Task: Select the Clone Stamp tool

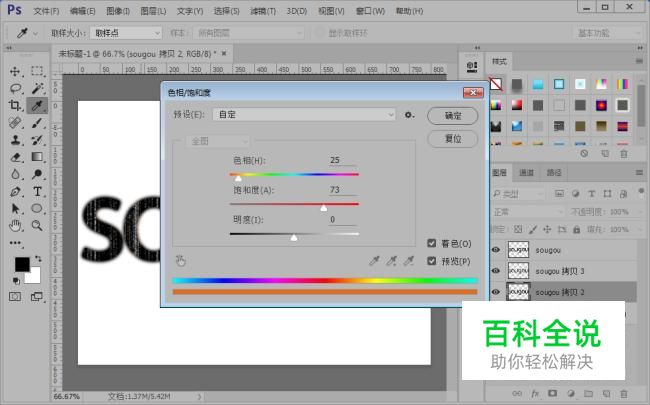Action: click(x=15, y=140)
